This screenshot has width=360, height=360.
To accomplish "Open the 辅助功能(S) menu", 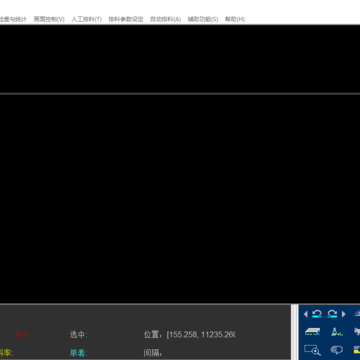I will pyautogui.click(x=203, y=19).
